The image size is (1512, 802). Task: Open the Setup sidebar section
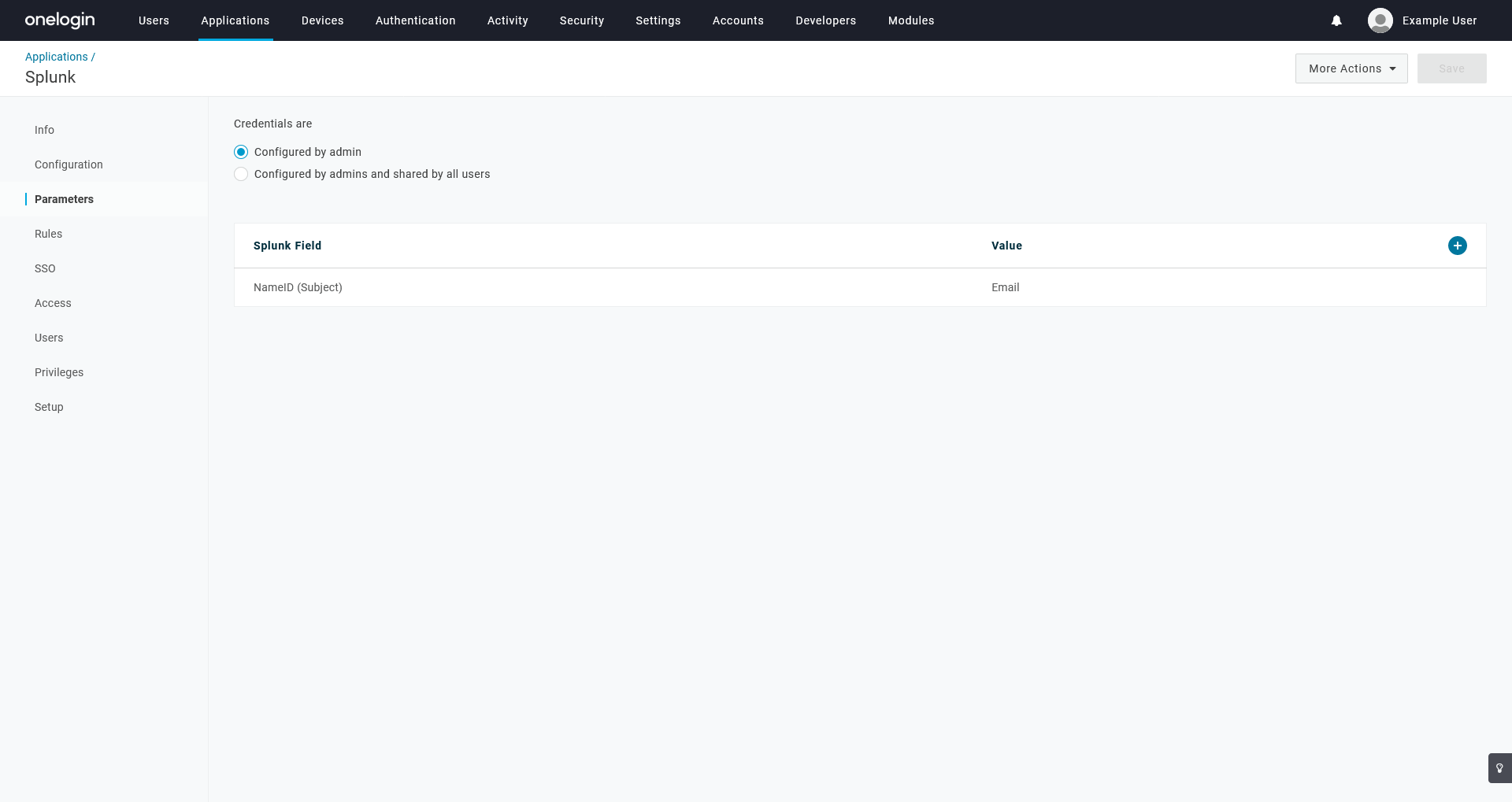coord(48,407)
